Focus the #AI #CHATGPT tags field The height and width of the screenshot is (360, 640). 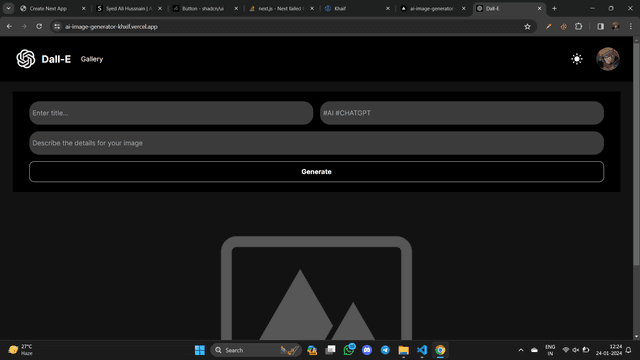462,113
